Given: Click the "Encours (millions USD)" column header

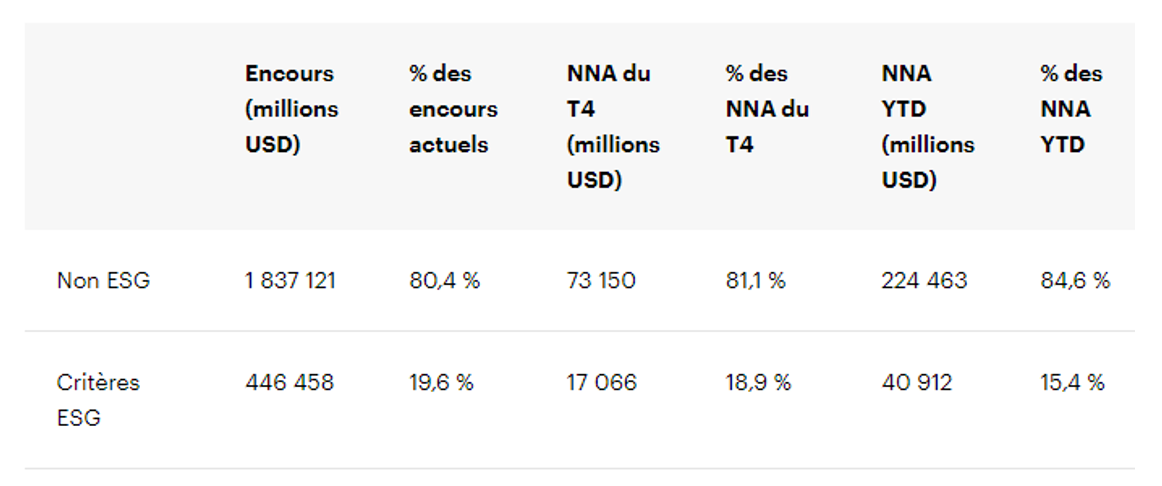Looking at the screenshot, I should 292,109.
